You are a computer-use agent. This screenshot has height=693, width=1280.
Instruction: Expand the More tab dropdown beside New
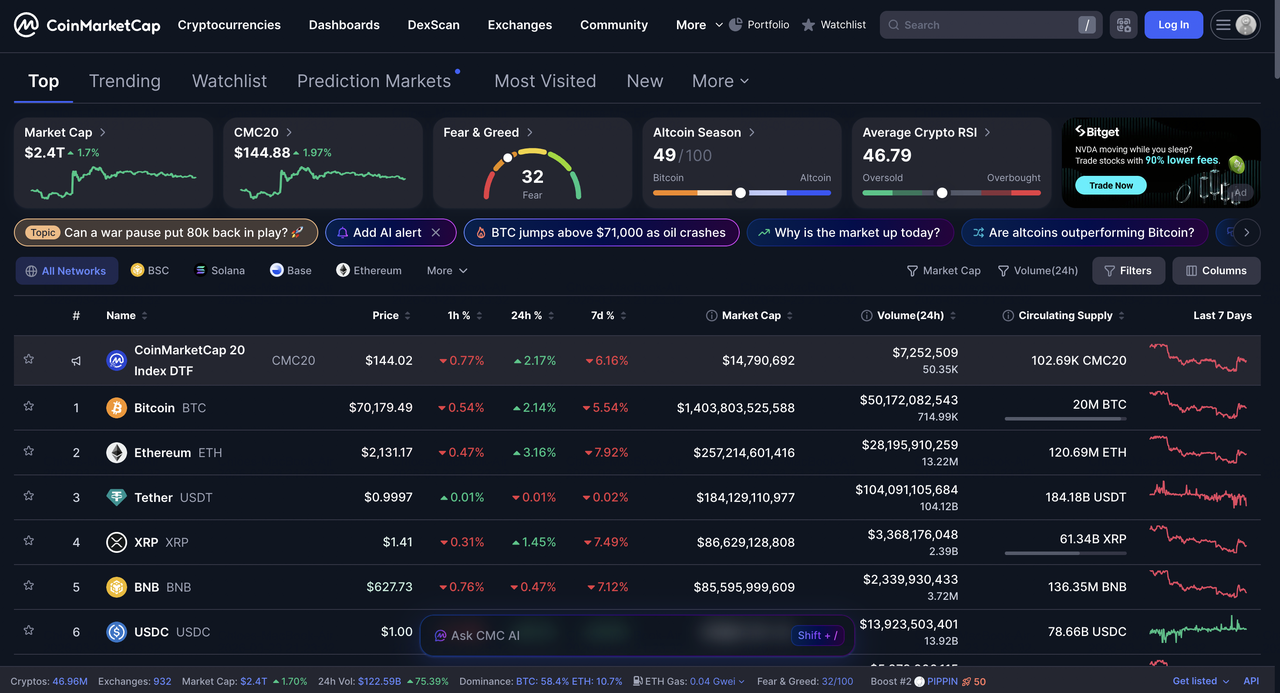point(720,81)
